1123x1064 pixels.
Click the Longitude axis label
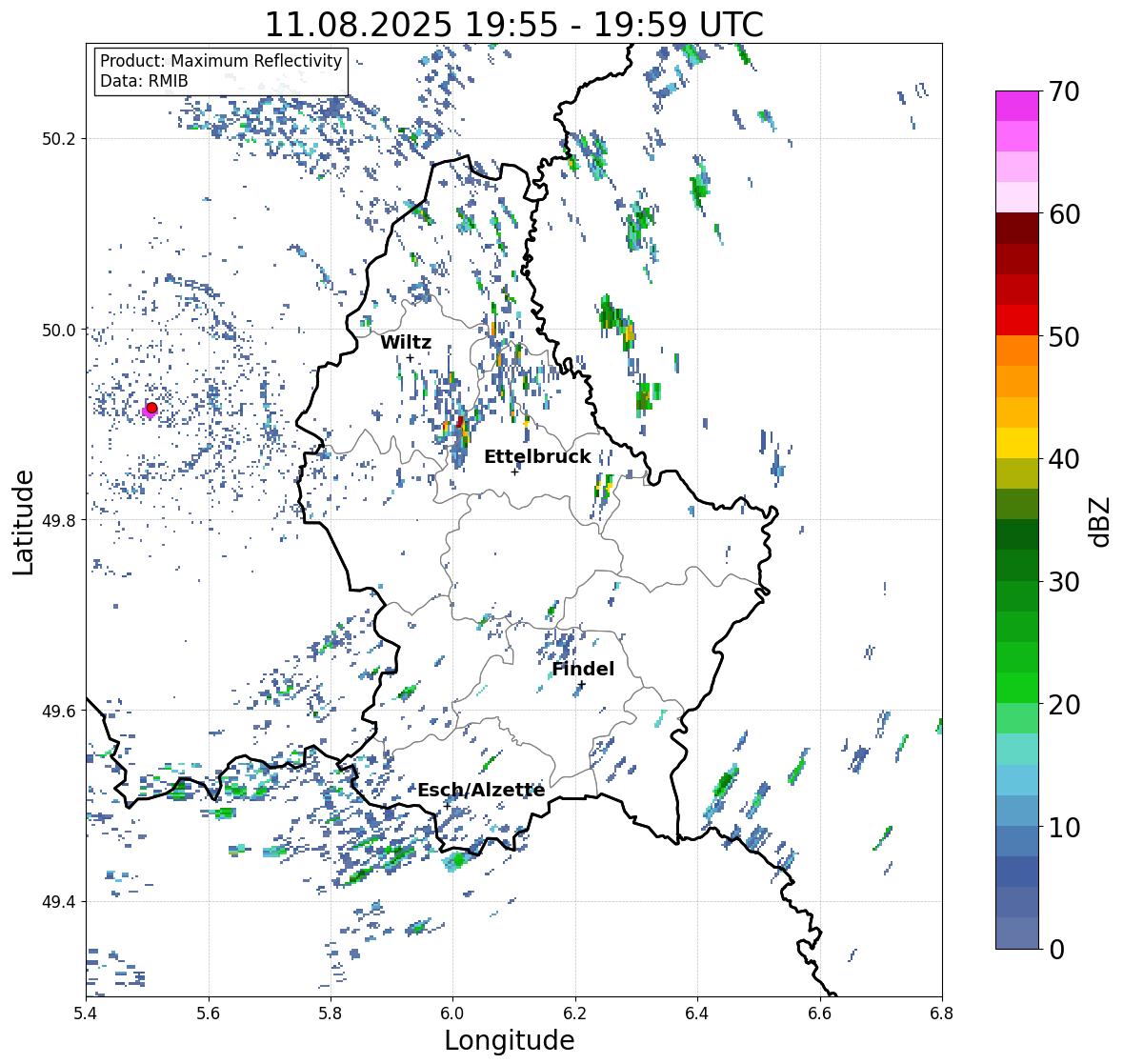click(x=510, y=1040)
